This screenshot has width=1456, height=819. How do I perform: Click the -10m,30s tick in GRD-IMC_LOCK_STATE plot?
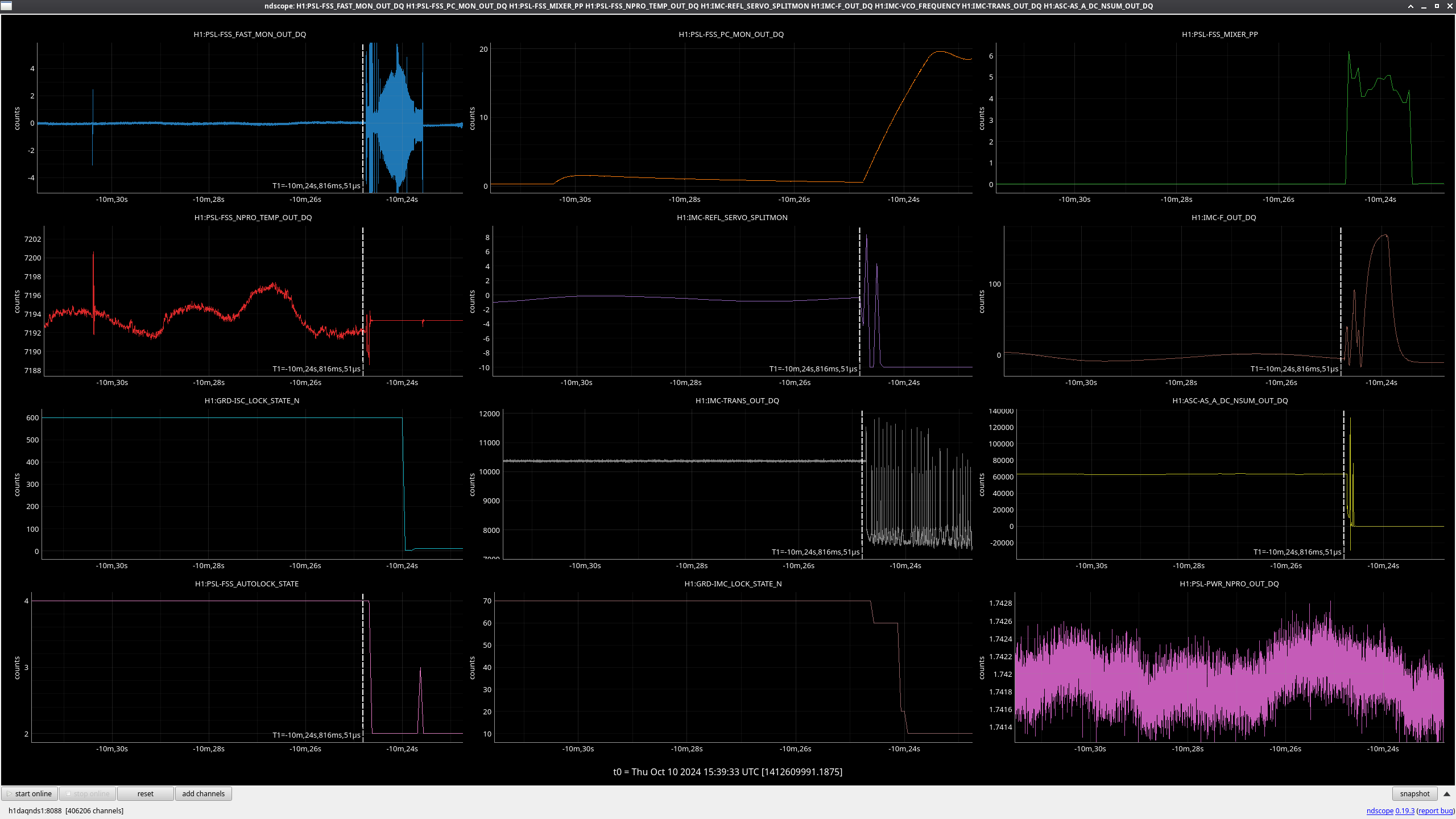click(578, 748)
